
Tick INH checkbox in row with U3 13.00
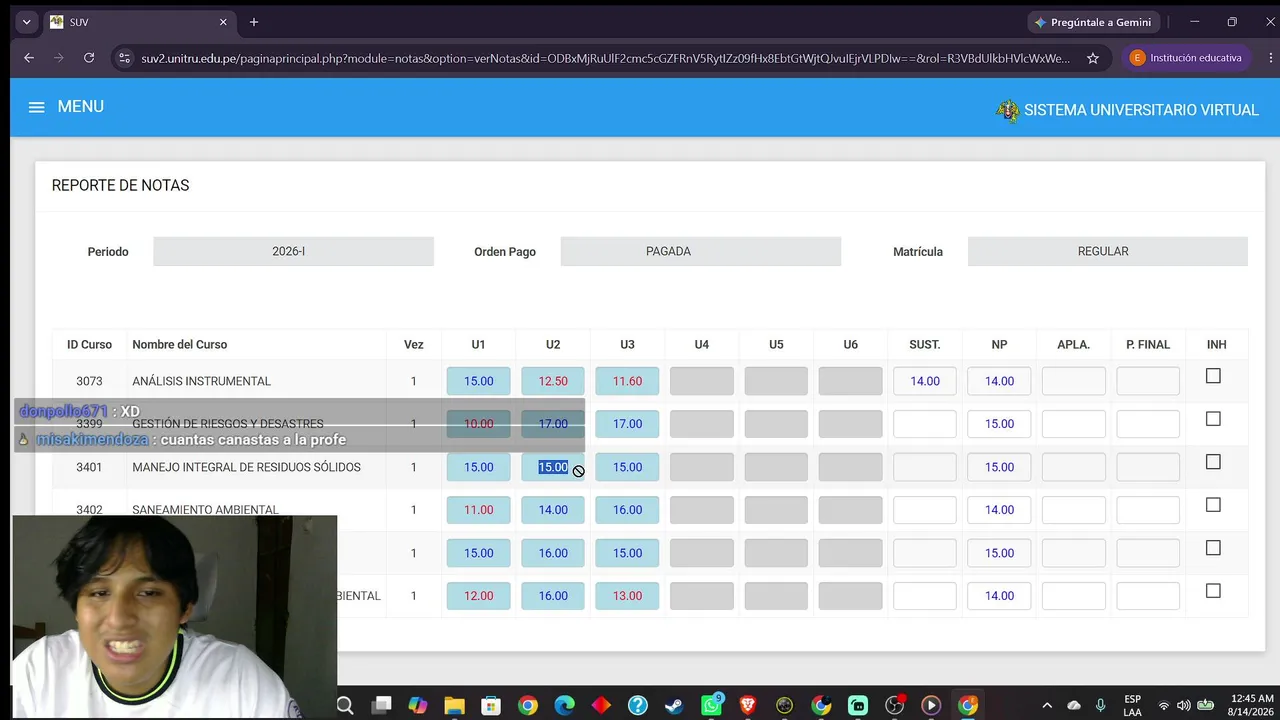tap(1213, 591)
